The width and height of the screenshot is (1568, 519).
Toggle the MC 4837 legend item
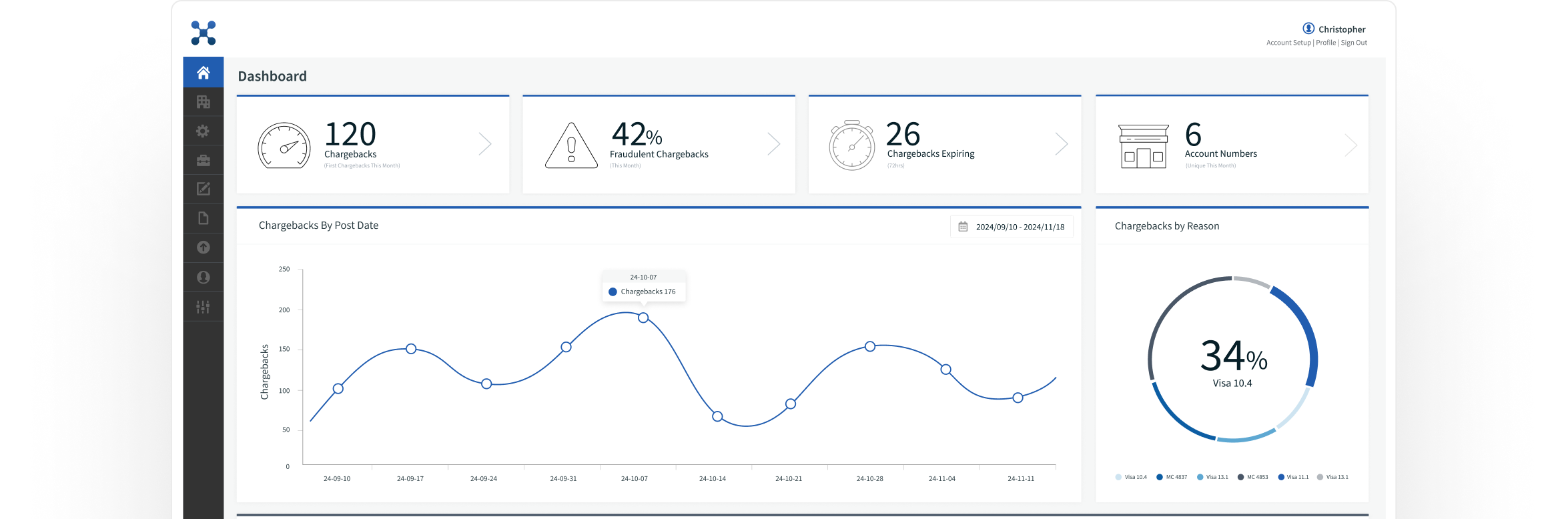tap(1172, 477)
